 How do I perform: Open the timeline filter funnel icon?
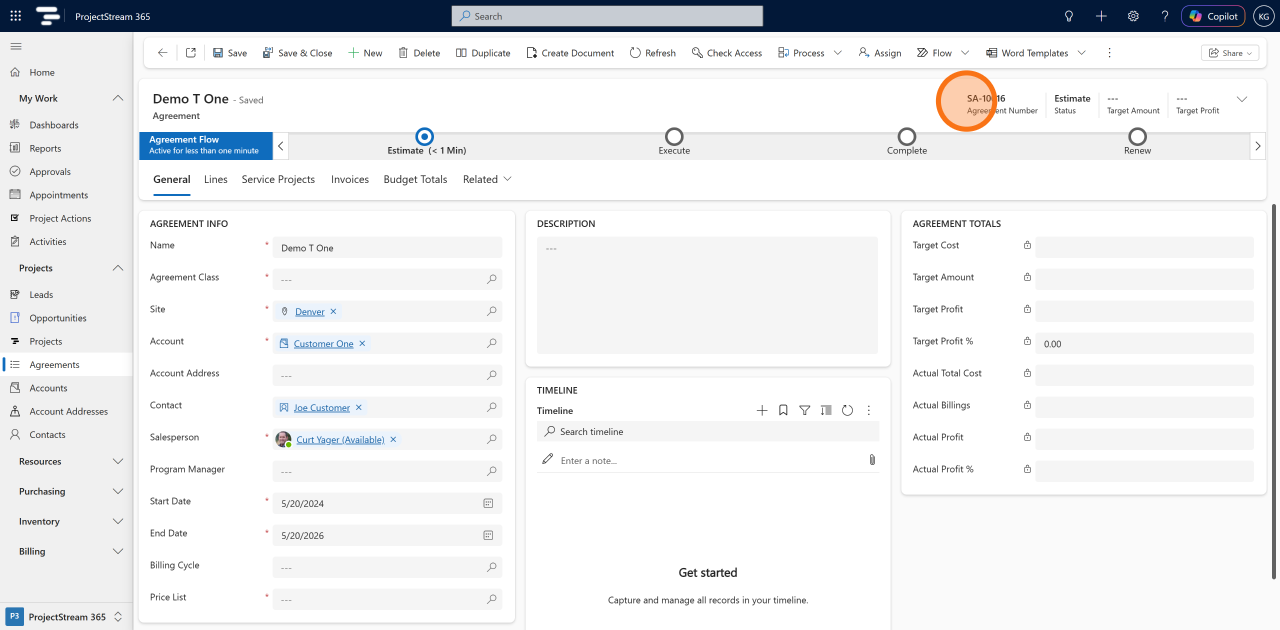pos(805,410)
